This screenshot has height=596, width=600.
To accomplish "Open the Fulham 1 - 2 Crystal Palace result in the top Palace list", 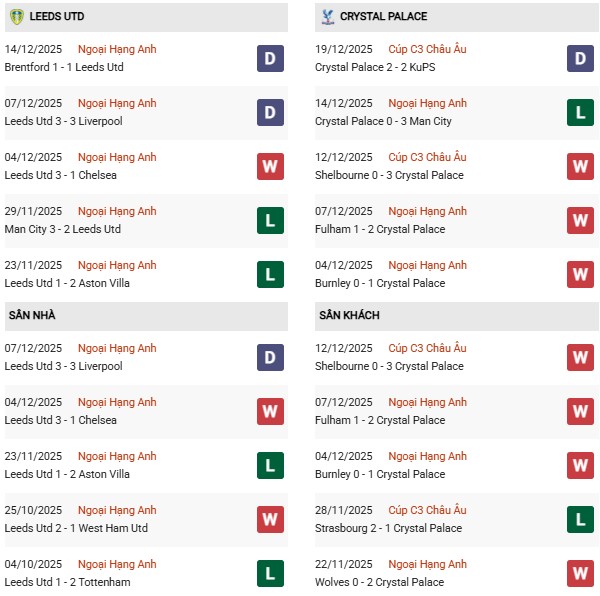I will pyautogui.click(x=380, y=229).
